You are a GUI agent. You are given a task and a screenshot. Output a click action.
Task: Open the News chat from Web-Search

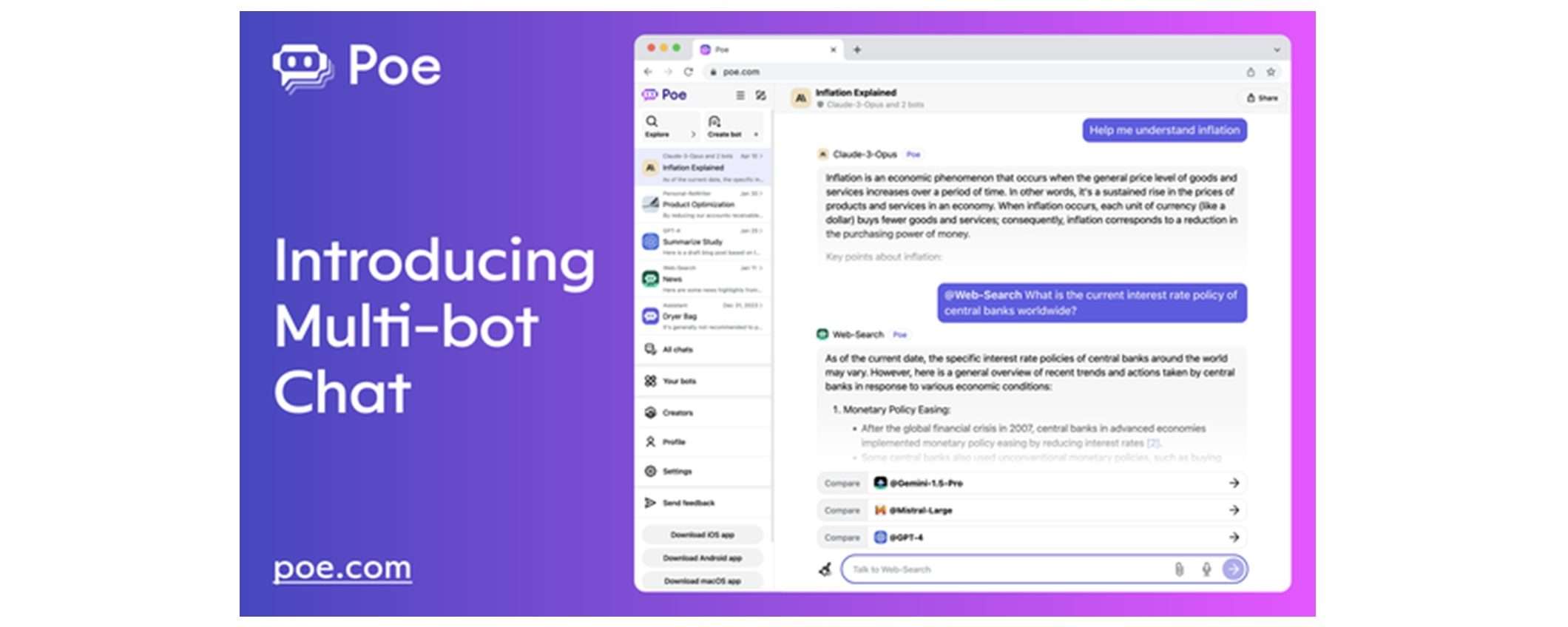(x=703, y=279)
